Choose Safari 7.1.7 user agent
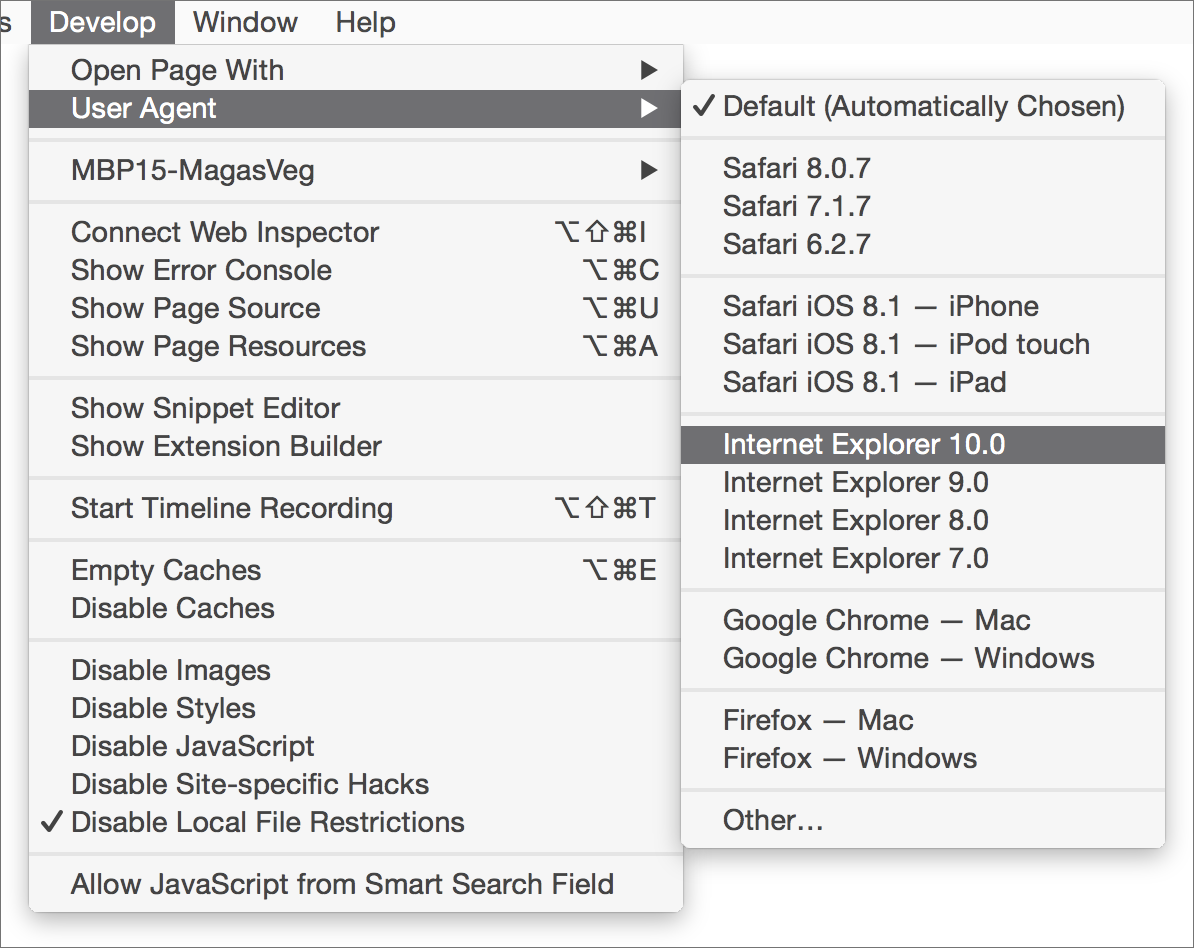 coord(923,206)
